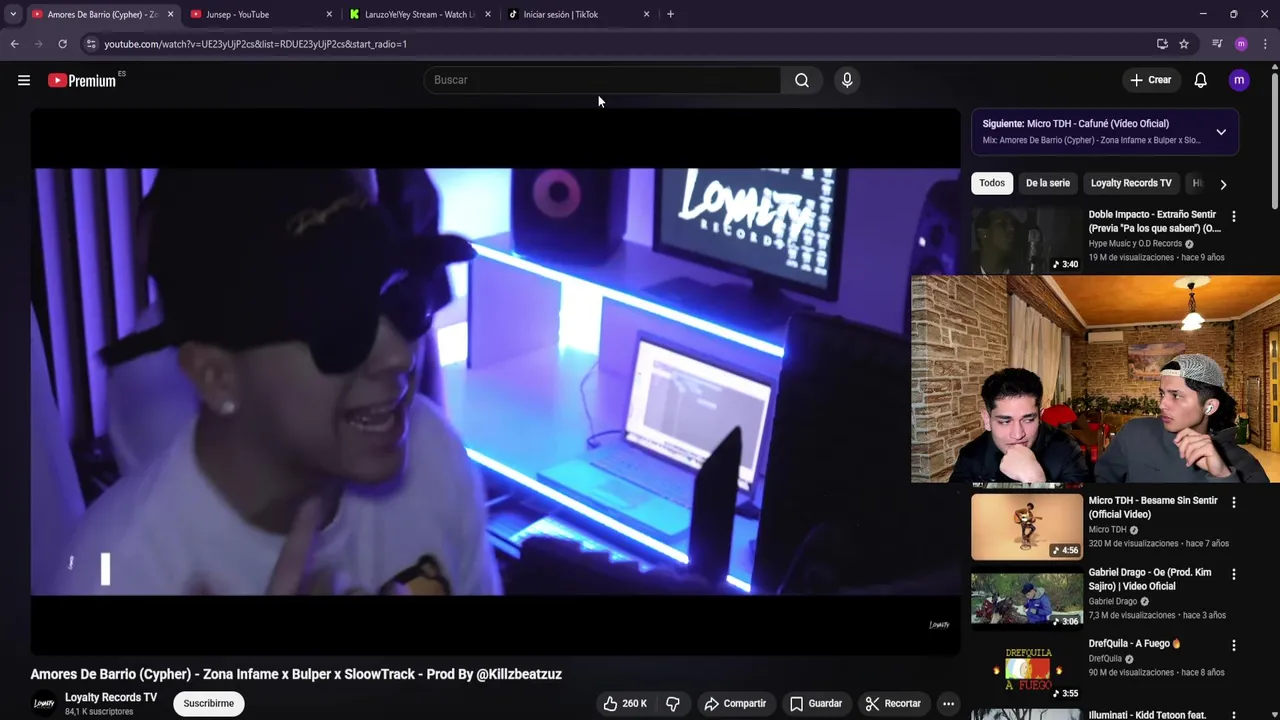Start voice search with microphone icon

pyautogui.click(x=847, y=80)
